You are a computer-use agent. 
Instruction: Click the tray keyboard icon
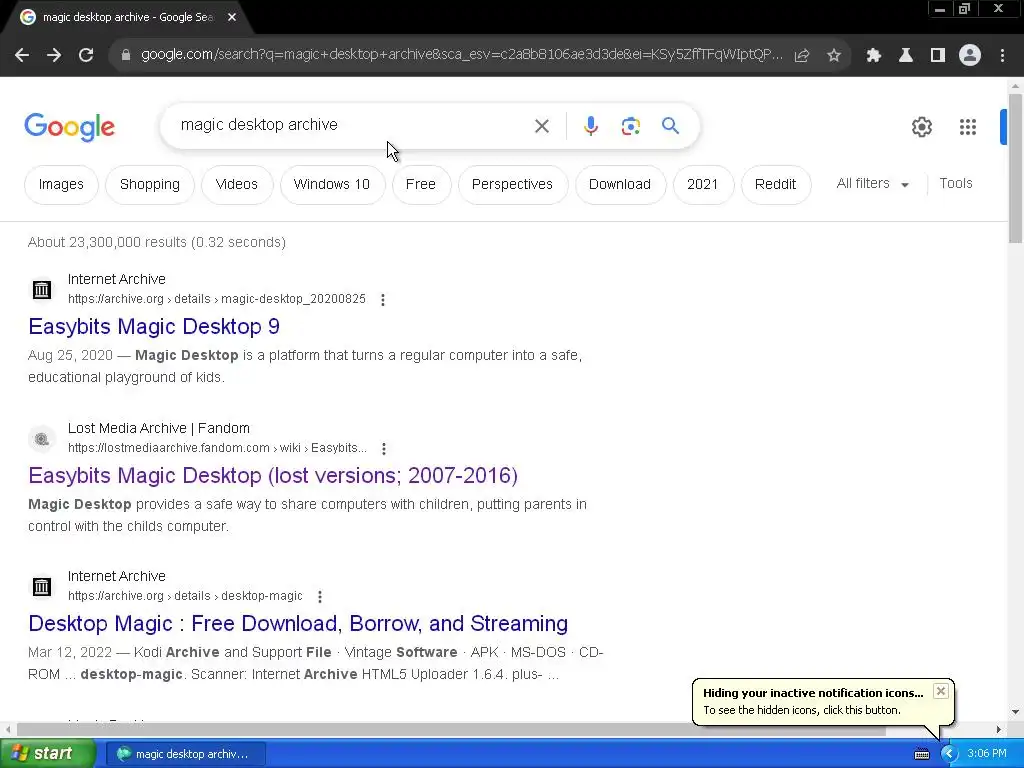(x=921, y=754)
